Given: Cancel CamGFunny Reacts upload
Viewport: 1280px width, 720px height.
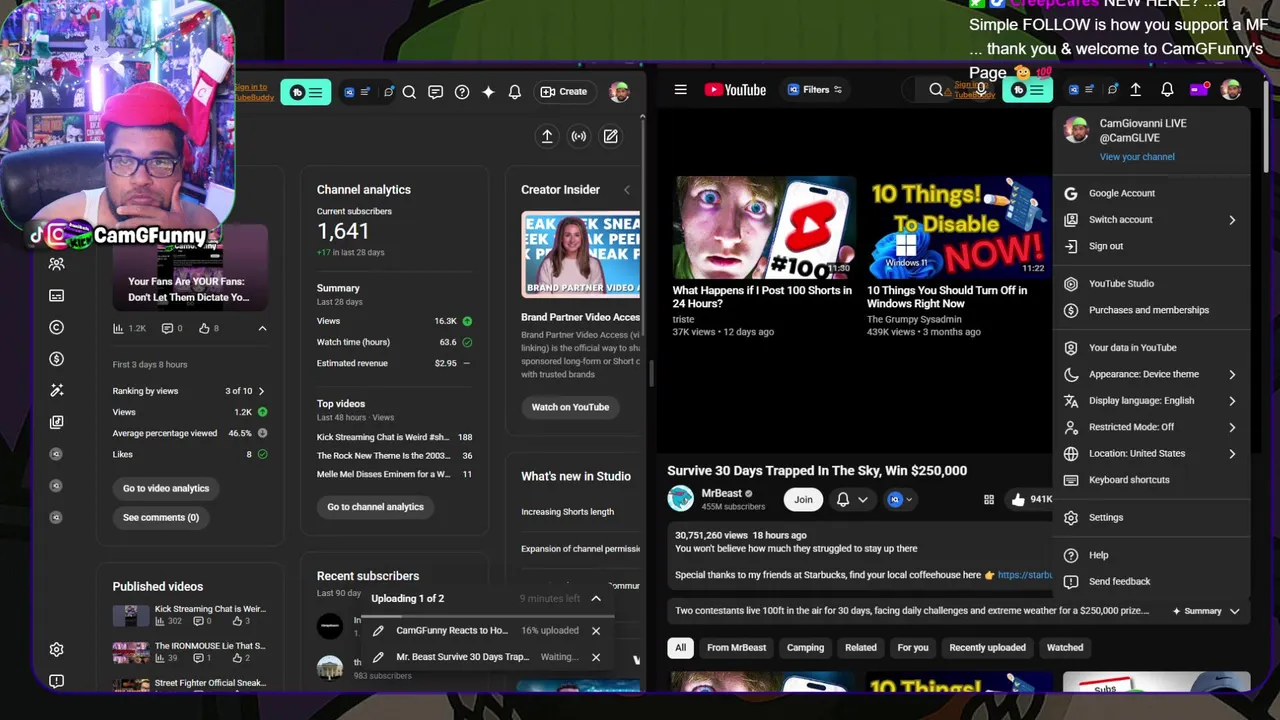Looking at the screenshot, I should click(x=596, y=631).
